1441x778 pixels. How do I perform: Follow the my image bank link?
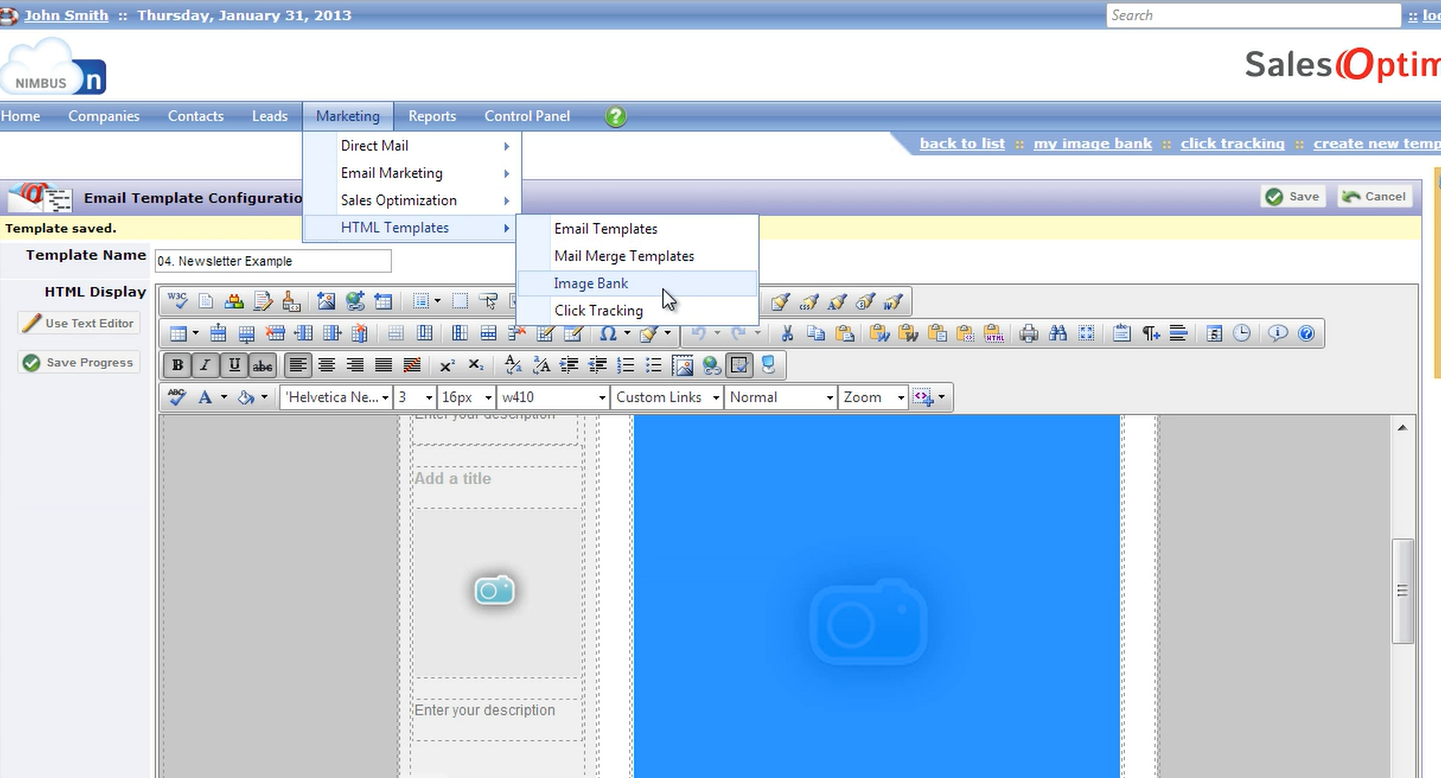click(x=1092, y=143)
